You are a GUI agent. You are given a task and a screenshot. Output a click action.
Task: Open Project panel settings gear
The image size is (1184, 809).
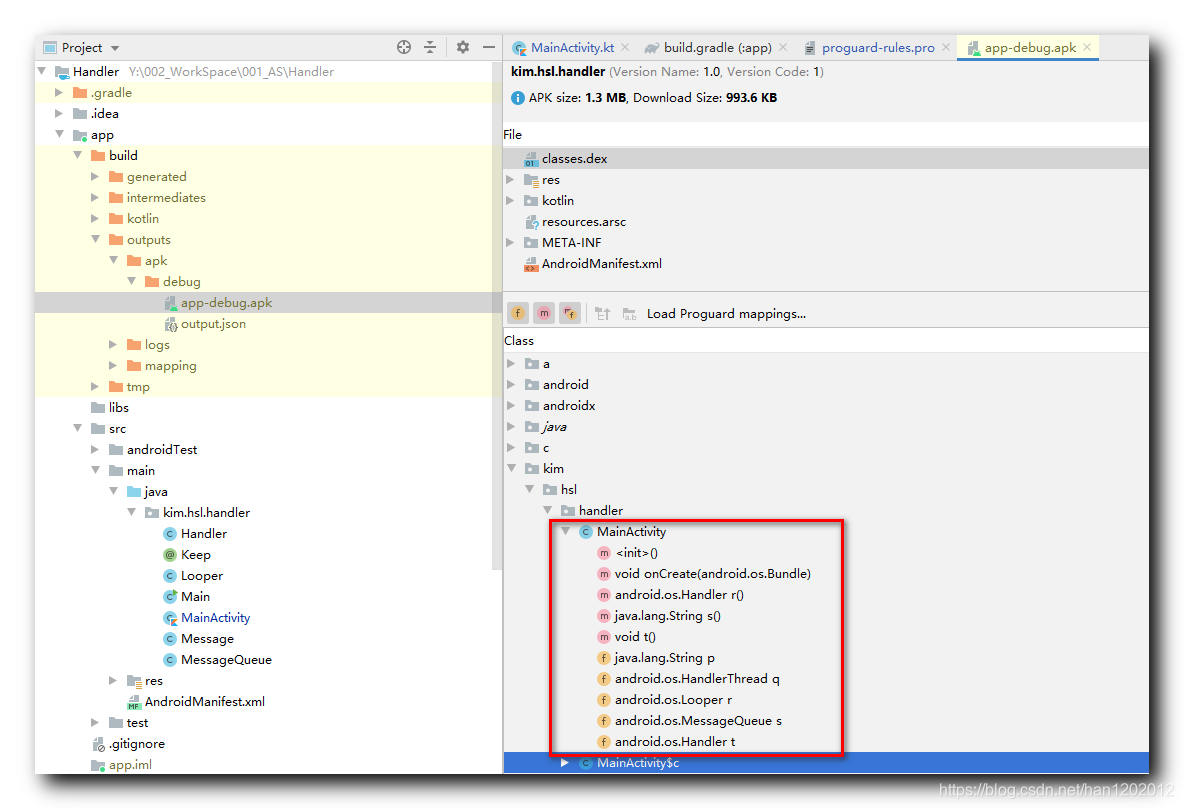(461, 47)
